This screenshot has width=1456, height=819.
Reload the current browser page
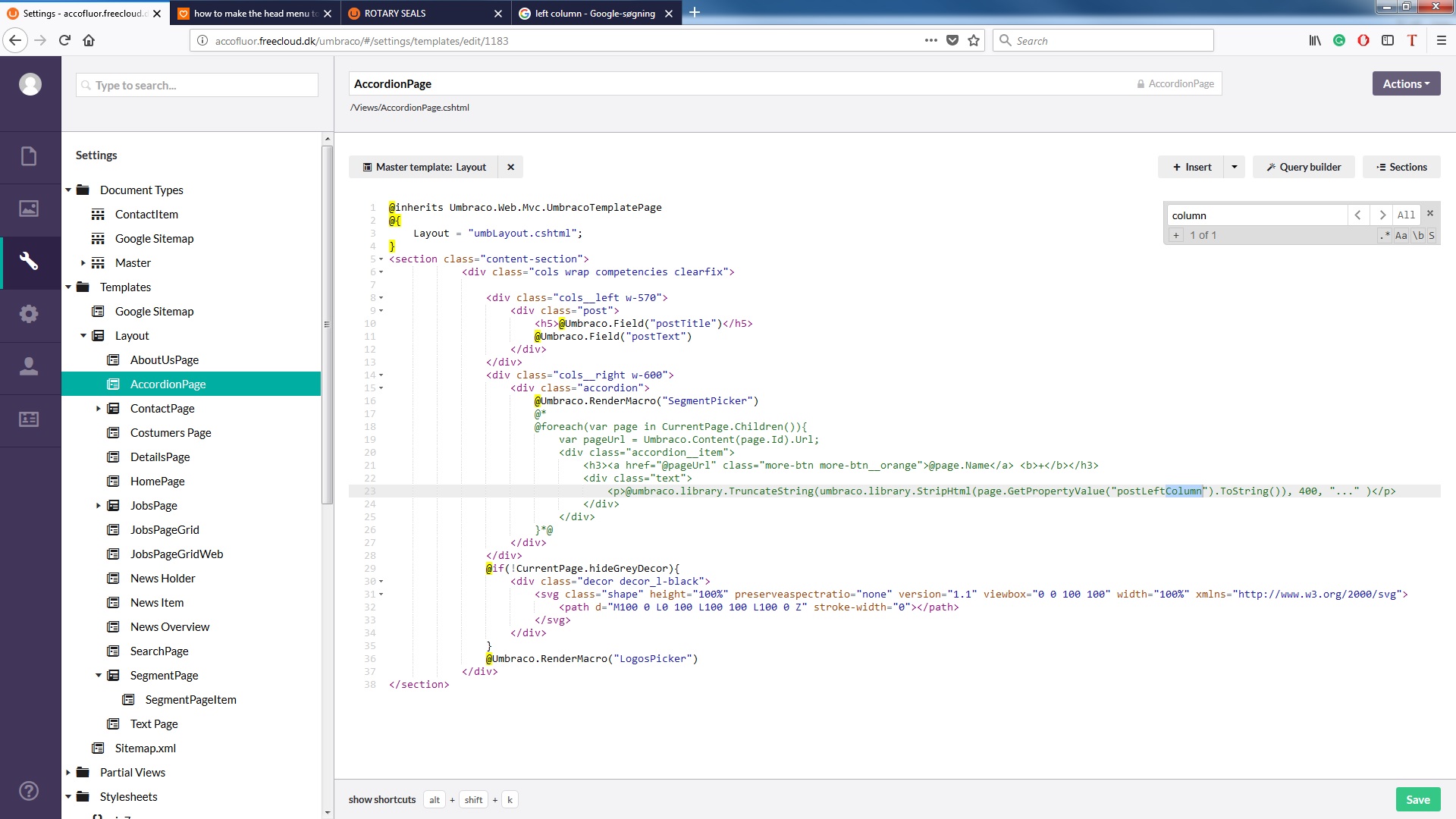[x=64, y=40]
